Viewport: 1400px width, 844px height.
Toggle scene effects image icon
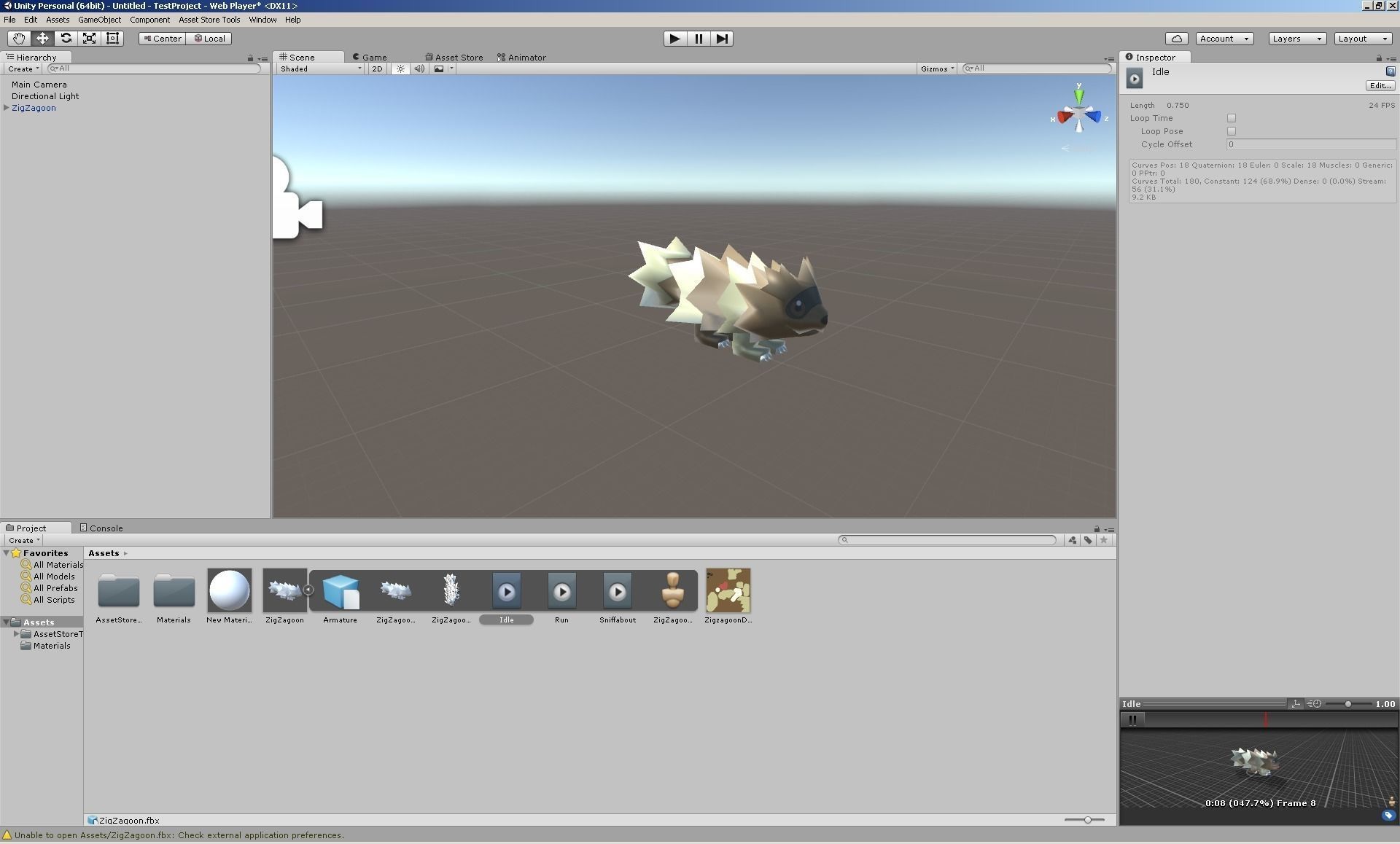pyautogui.click(x=439, y=69)
